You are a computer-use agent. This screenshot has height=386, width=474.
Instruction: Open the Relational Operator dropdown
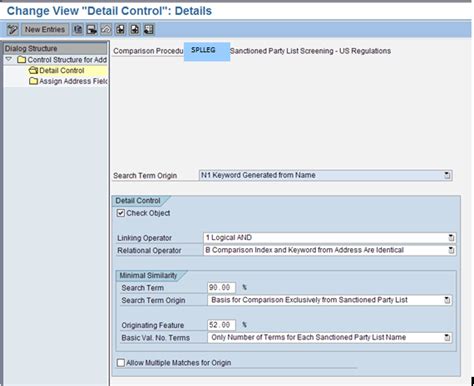tap(451, 250)
